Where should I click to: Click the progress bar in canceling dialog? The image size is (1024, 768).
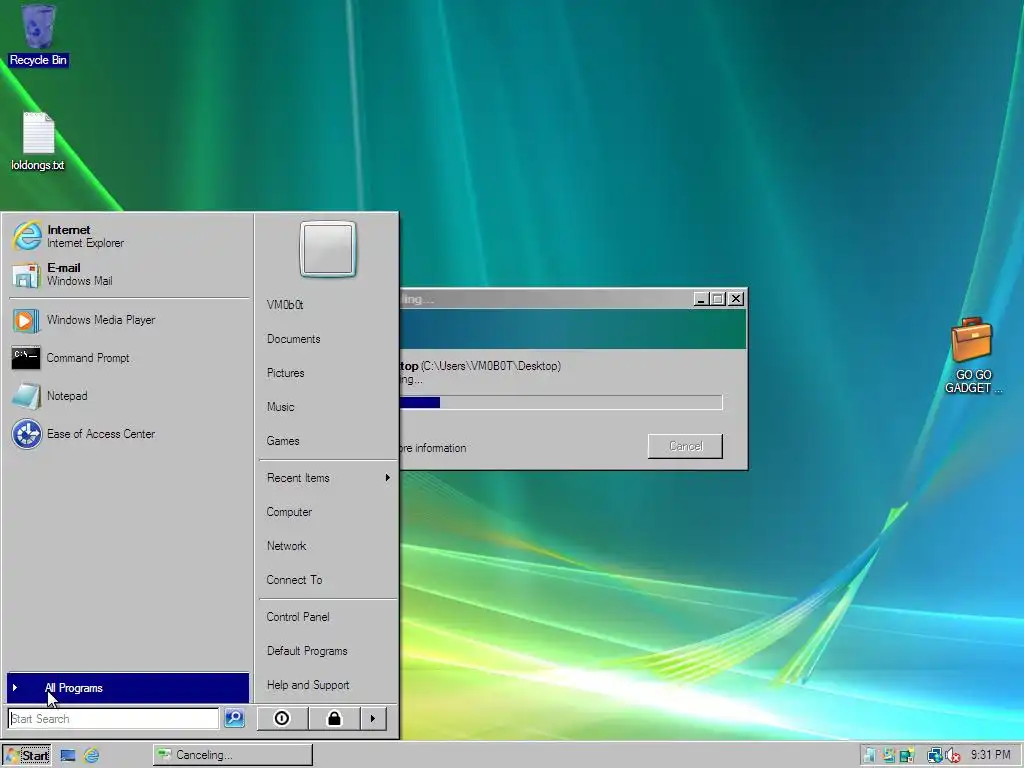(x=561, y=402)
